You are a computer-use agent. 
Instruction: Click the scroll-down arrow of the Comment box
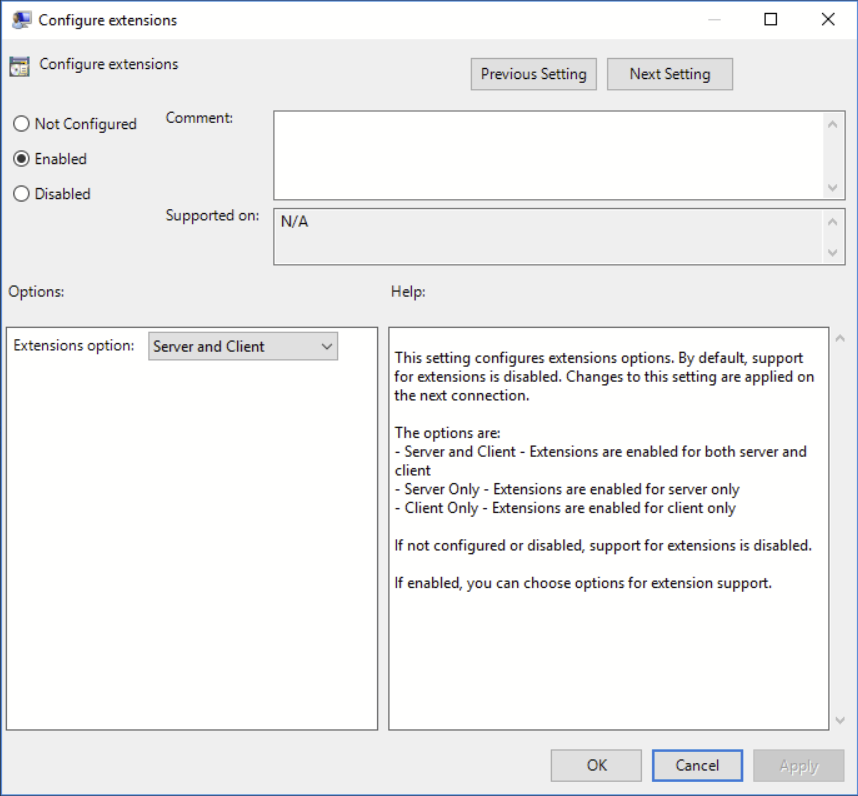833,188
